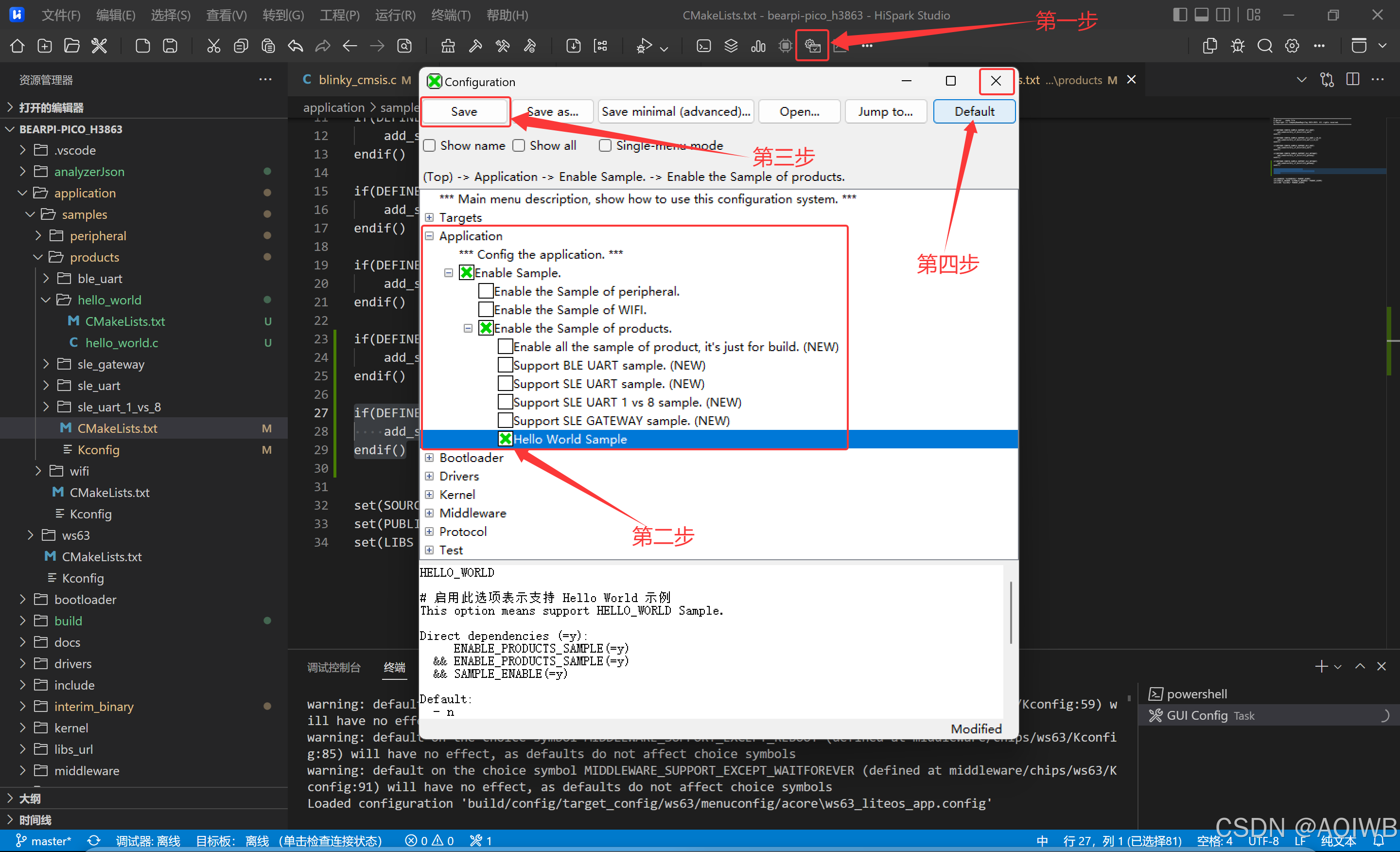This screenshot has width=1400, height=852.
Task: Click the cut scissors icon
Action: tap(213, 46)
